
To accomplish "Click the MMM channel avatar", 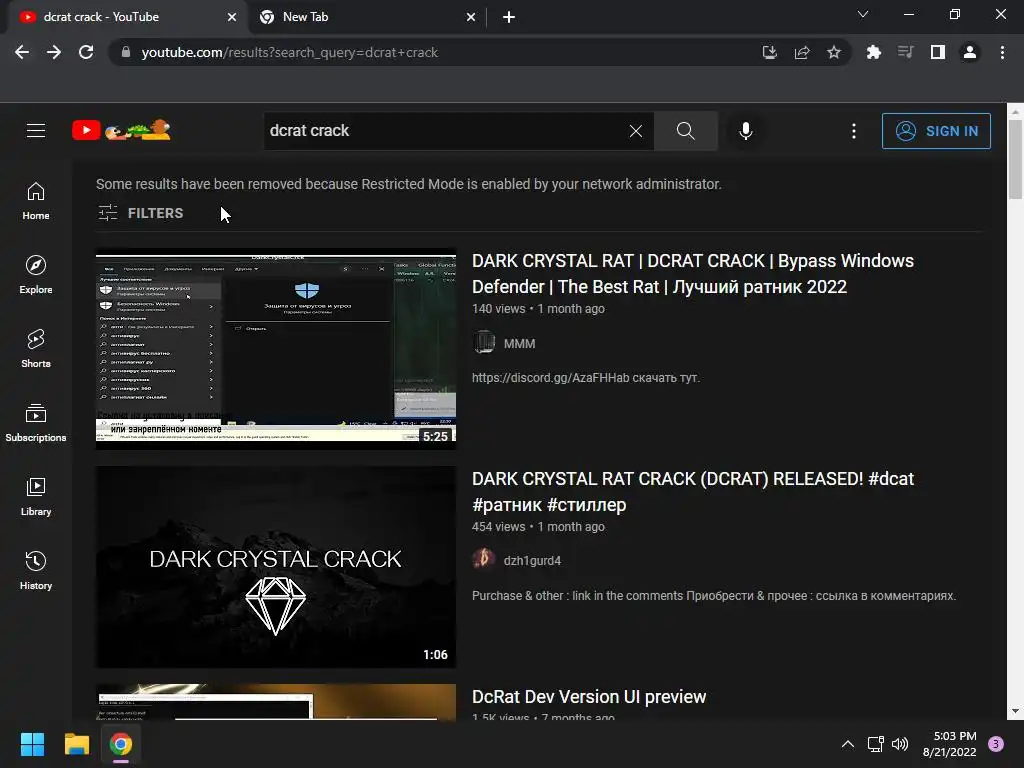I will click(x=484, y=342).
